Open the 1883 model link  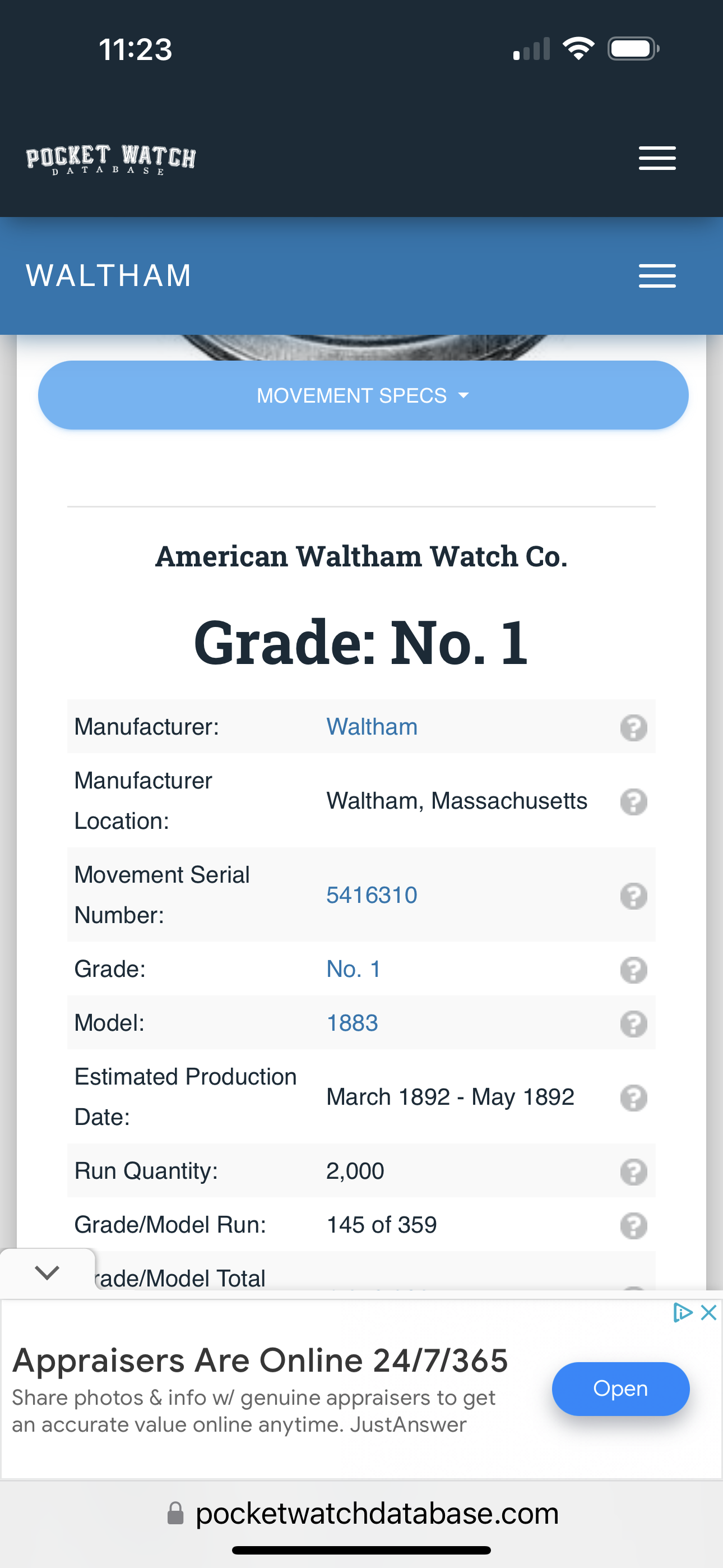click(353, 1023)
